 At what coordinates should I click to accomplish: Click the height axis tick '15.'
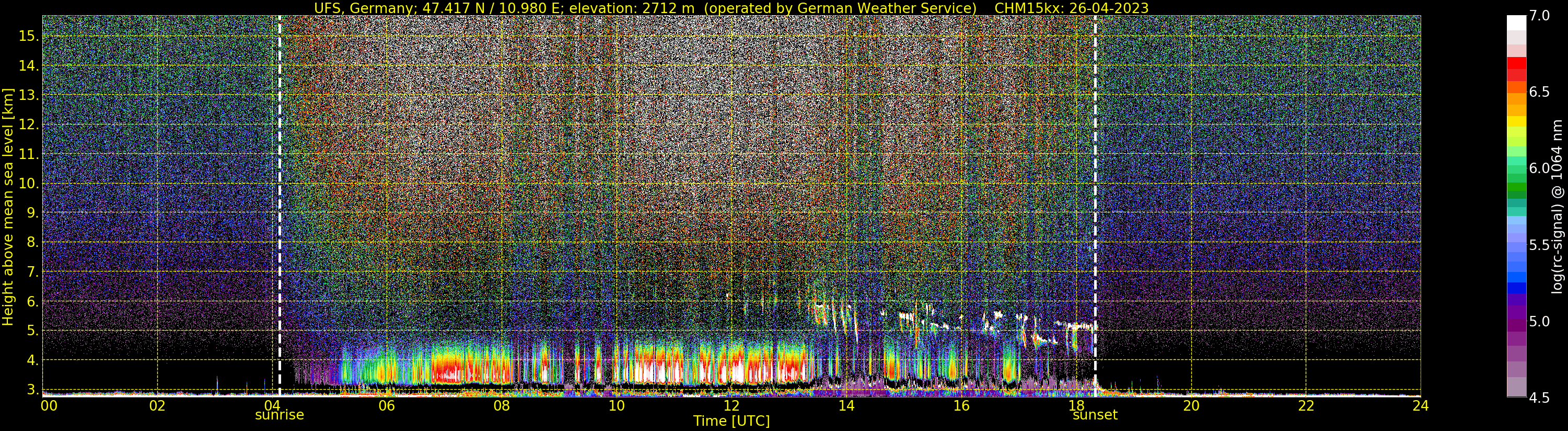(x=28, y=36)
